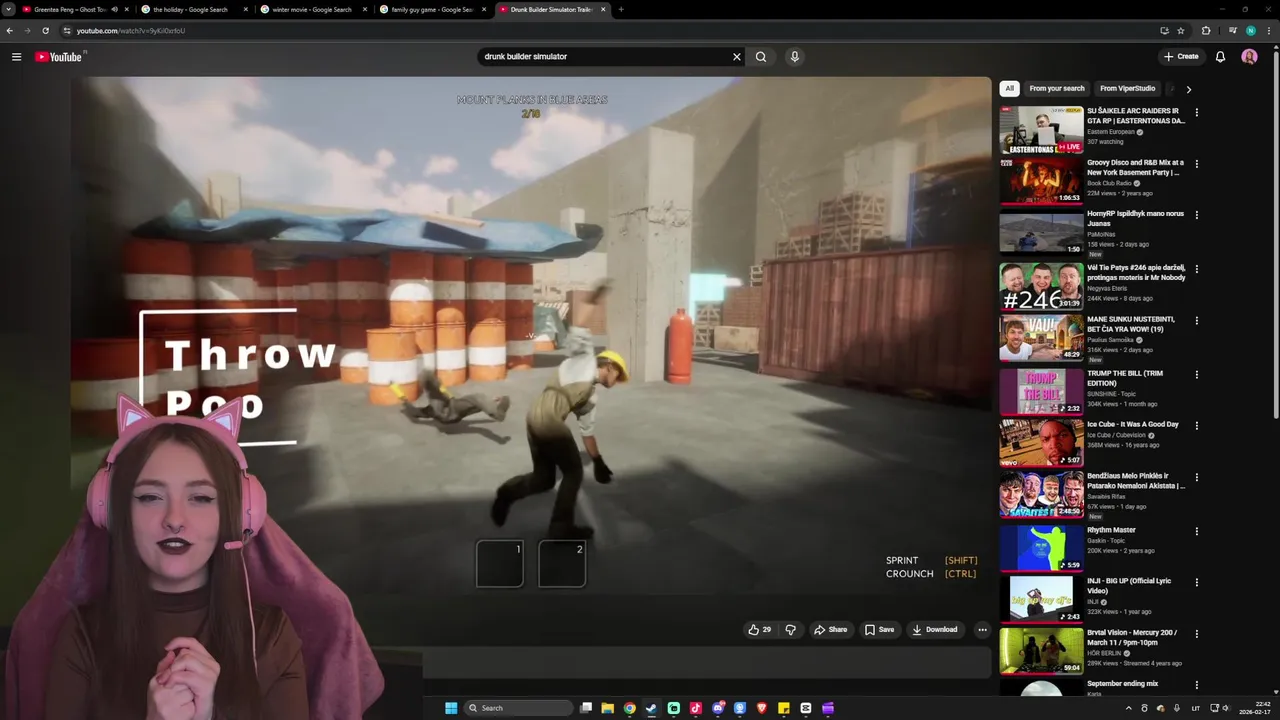Open the YouTube account avatar menu
This screenshot has height=720, width=1280.
click(1249, 57)
